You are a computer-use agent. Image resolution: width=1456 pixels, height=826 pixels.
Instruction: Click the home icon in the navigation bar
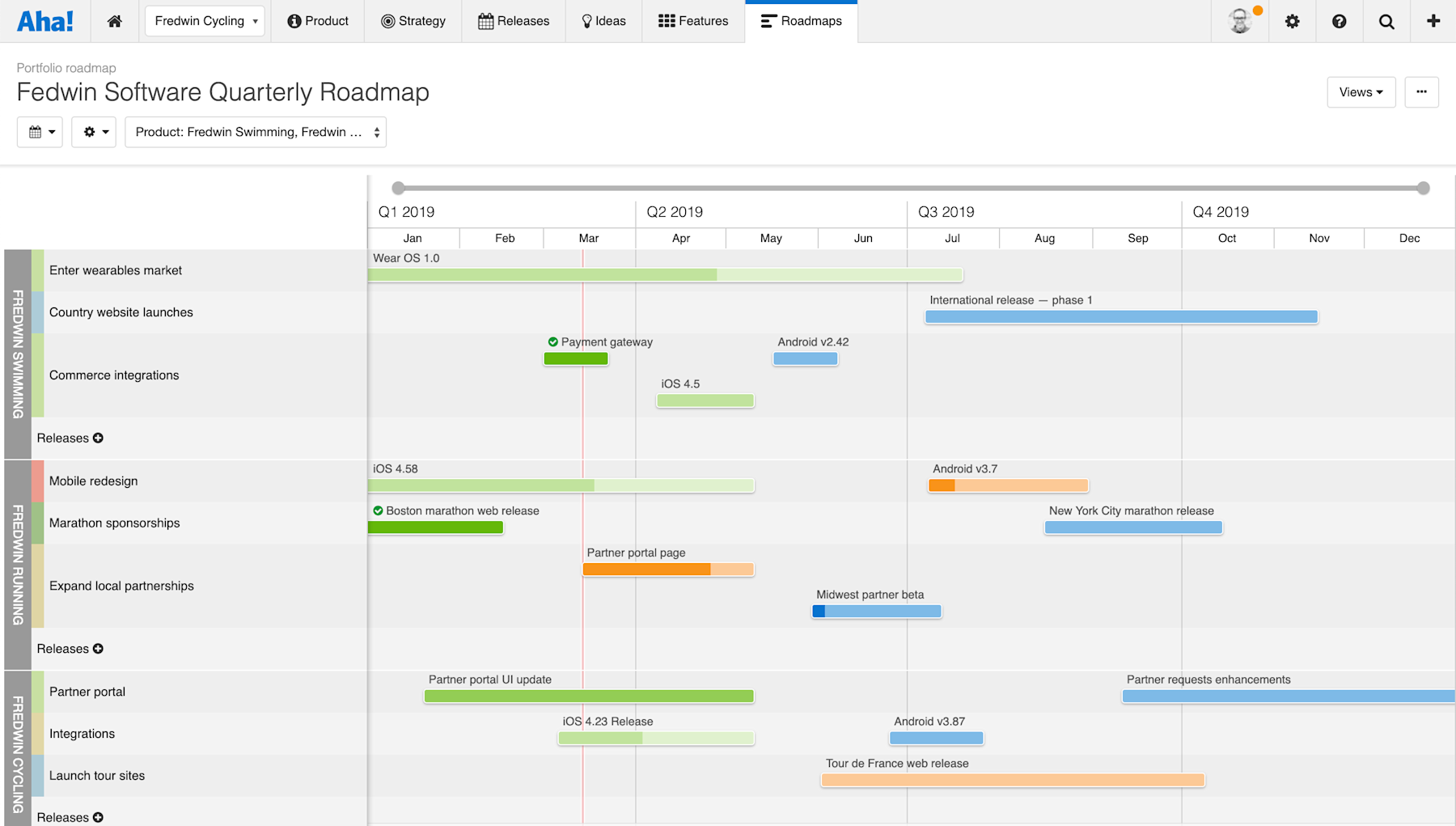click(x=114, y=21)
